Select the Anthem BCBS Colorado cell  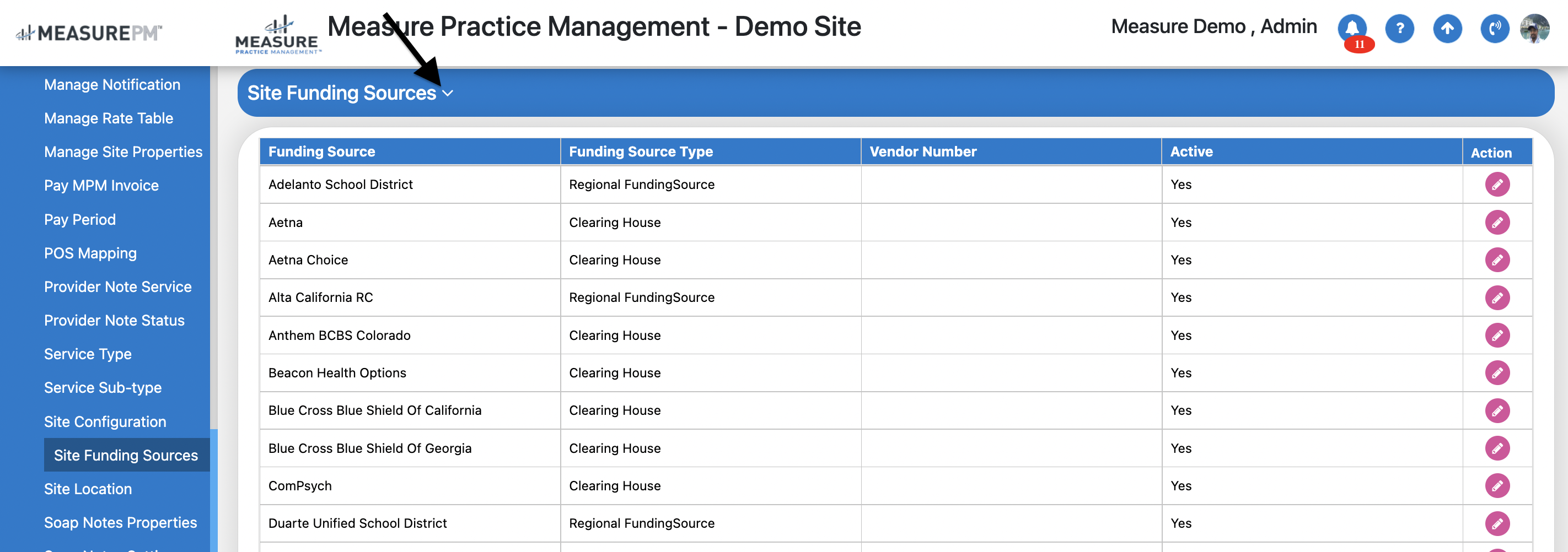[x=410, y=335]
